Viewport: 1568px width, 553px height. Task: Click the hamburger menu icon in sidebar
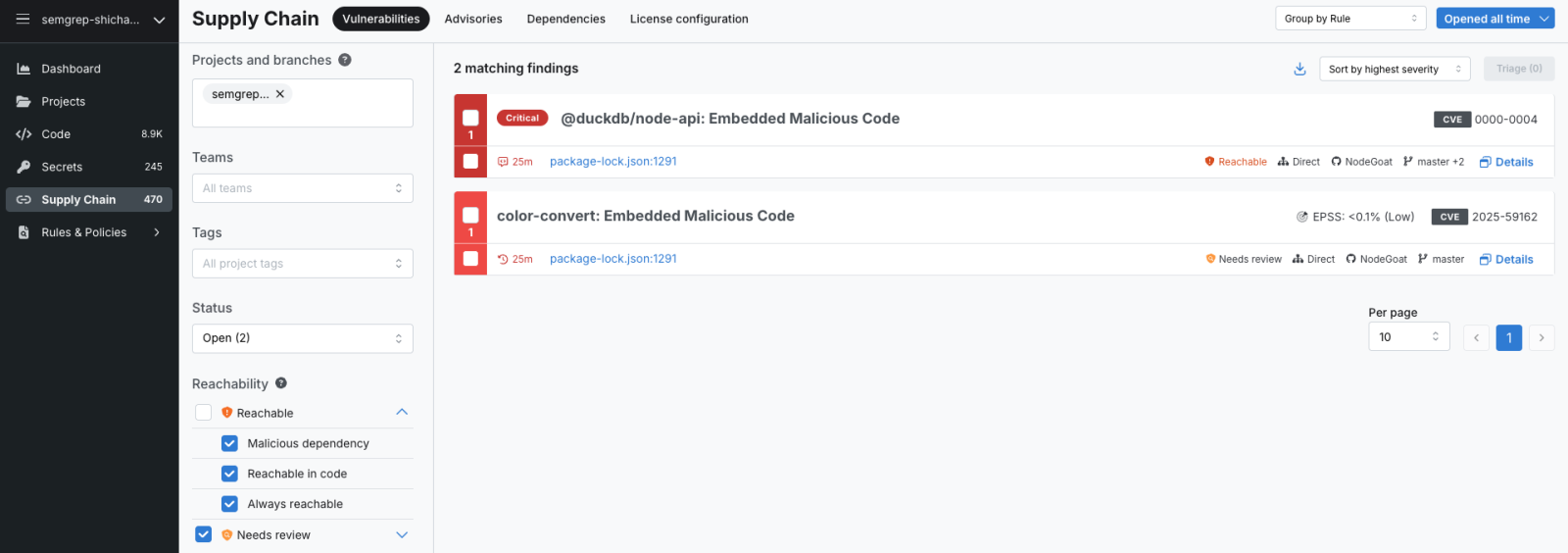tap(23, 20)
